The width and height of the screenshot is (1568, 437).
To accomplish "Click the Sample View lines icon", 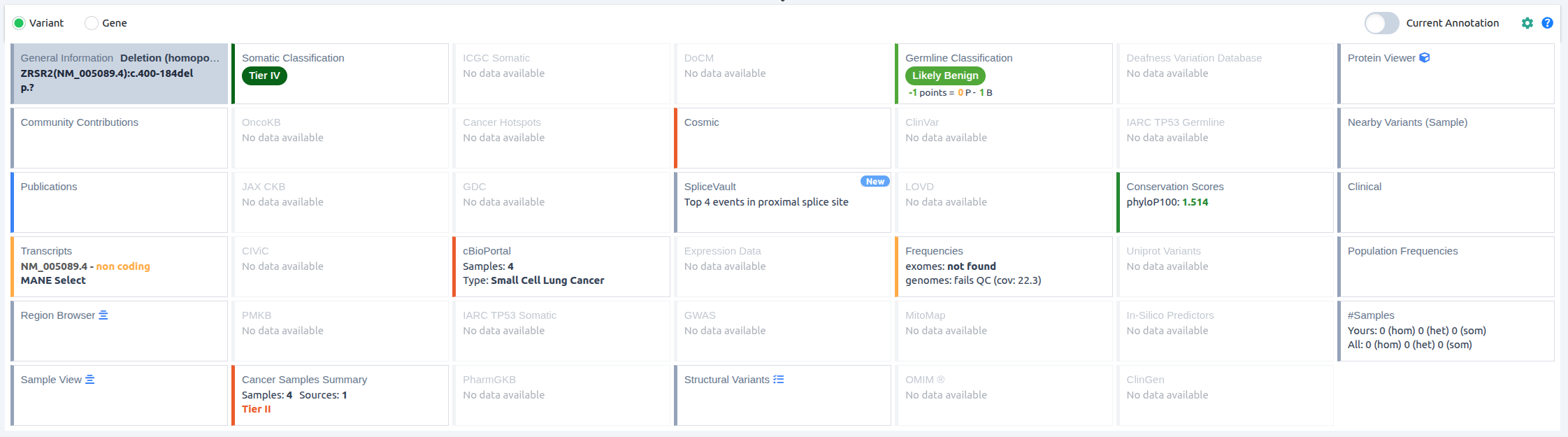I will point(90,380).
